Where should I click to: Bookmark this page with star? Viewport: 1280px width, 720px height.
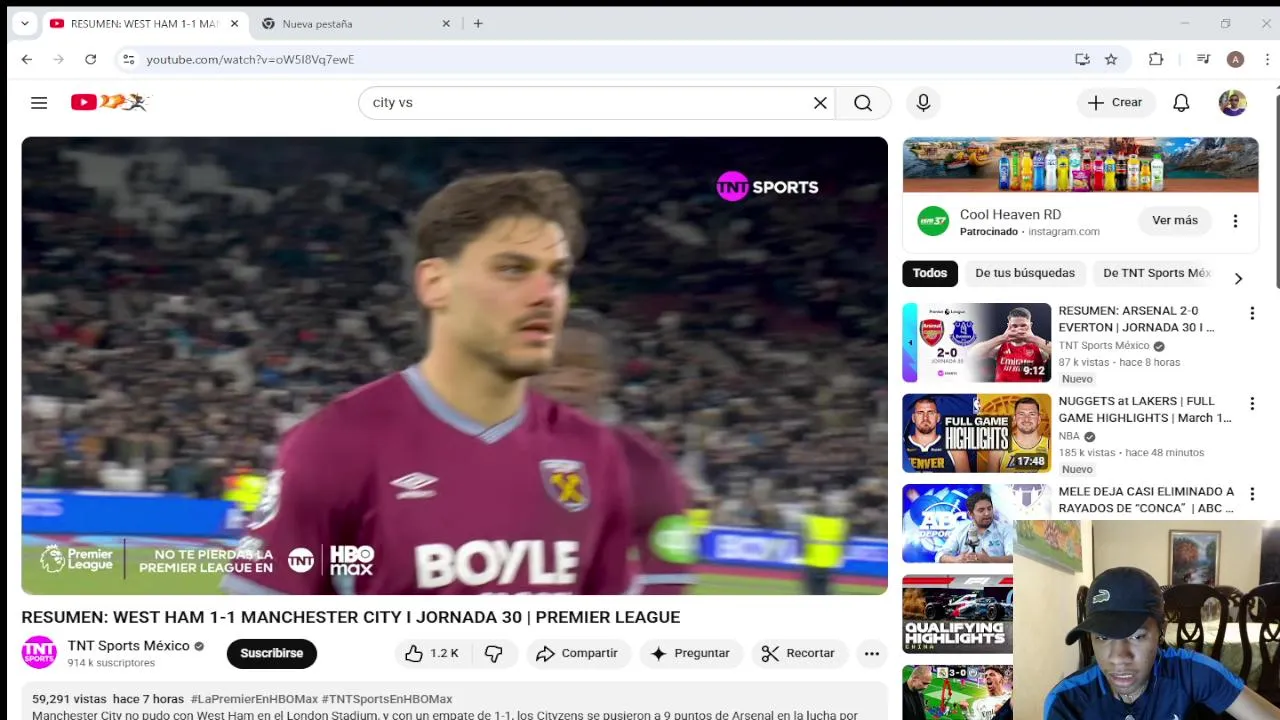[x=1111, y=59]
